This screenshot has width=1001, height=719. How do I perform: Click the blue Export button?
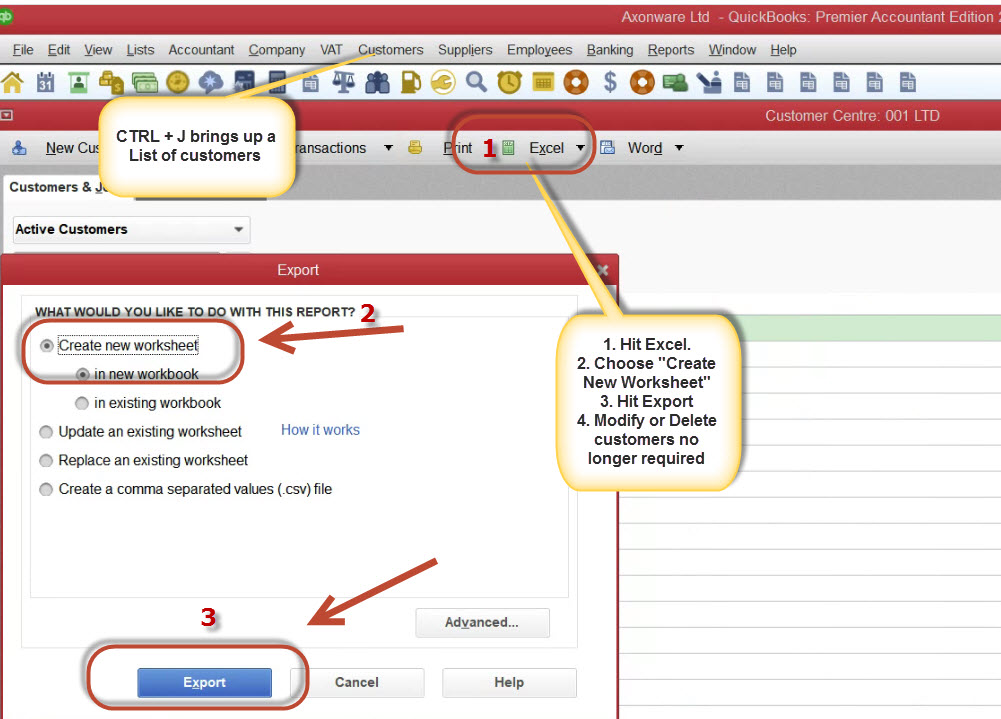pyautogui.click(x=204, y=683)
